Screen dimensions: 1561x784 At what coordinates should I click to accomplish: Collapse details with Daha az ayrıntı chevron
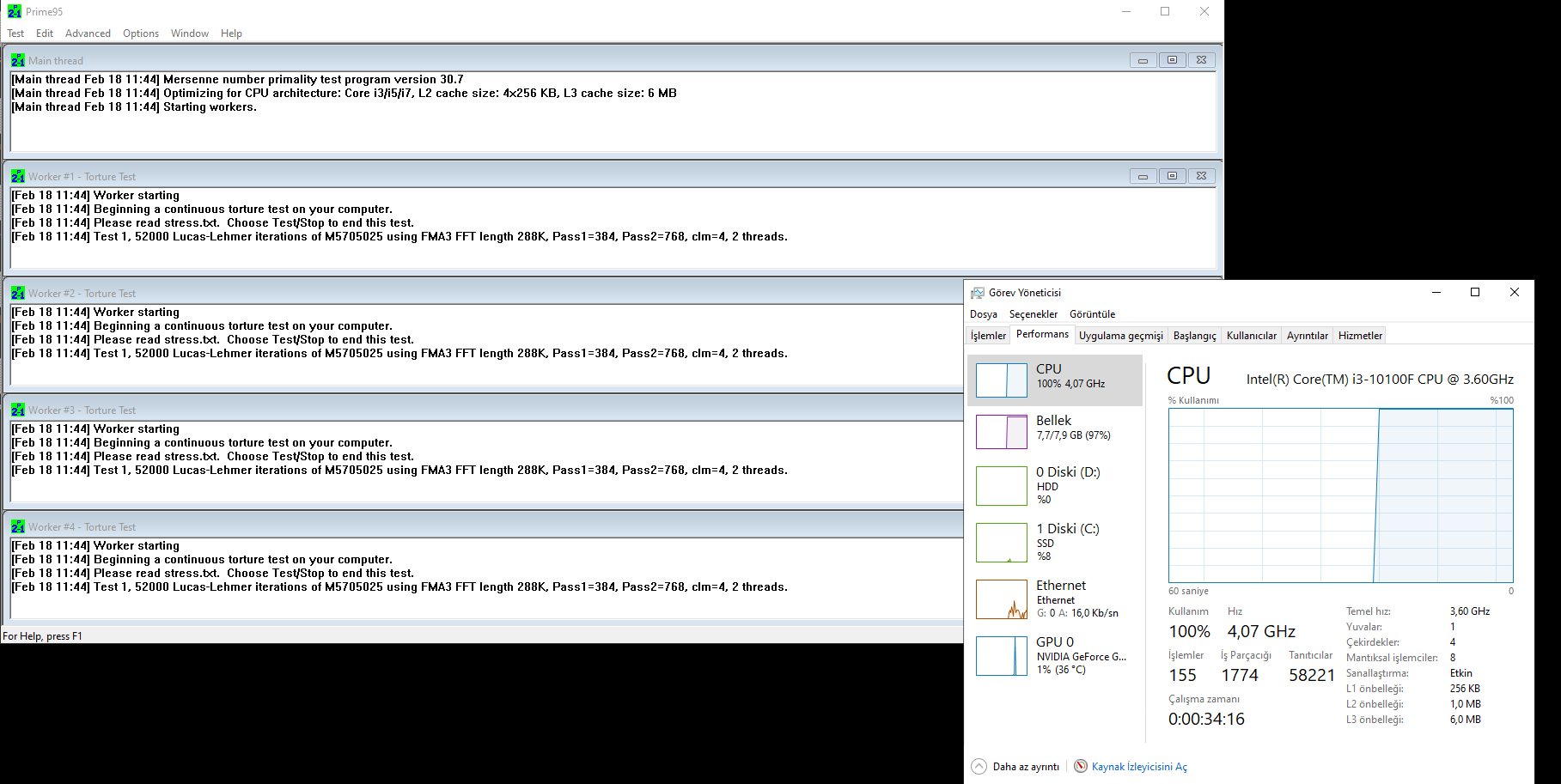coord(979,766)
